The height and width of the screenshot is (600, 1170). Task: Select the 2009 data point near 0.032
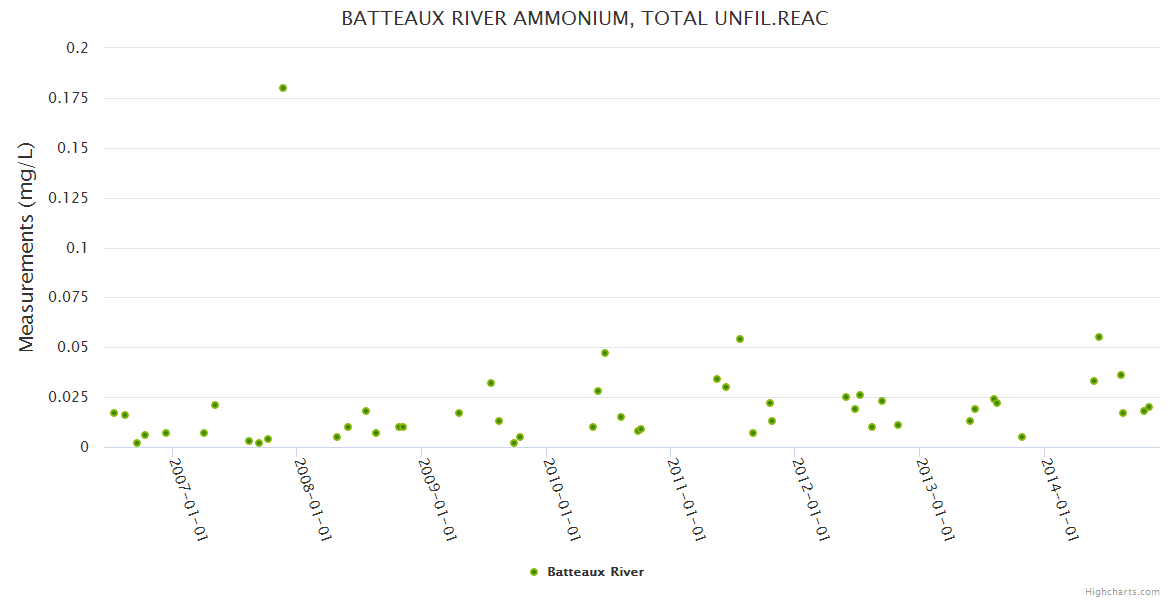pos(490,383)
